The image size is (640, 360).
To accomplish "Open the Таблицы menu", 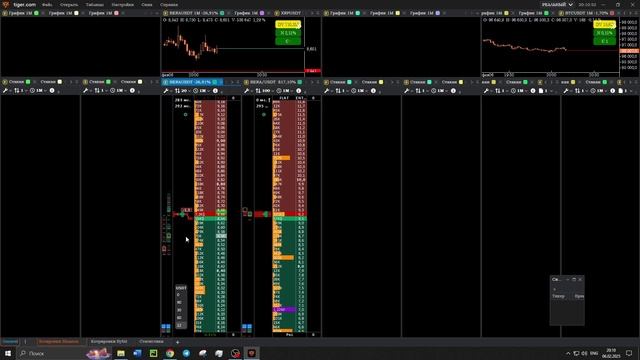I will (94, 4).
